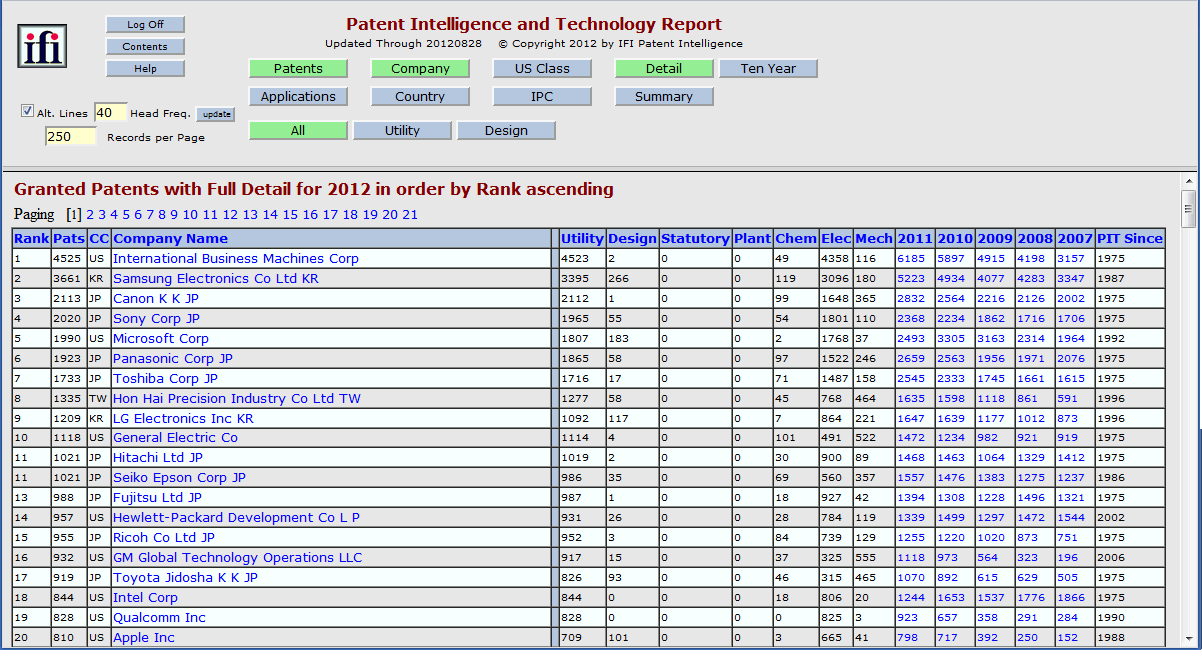
Task: Sort by Statutory column header
Action: 695,239
